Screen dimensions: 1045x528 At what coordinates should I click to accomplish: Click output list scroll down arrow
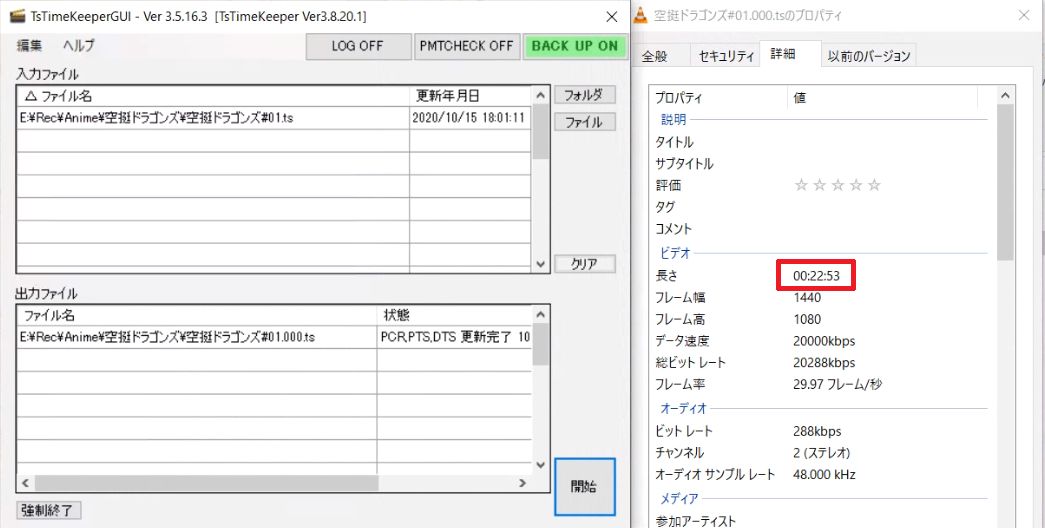[x=540, y=465]
